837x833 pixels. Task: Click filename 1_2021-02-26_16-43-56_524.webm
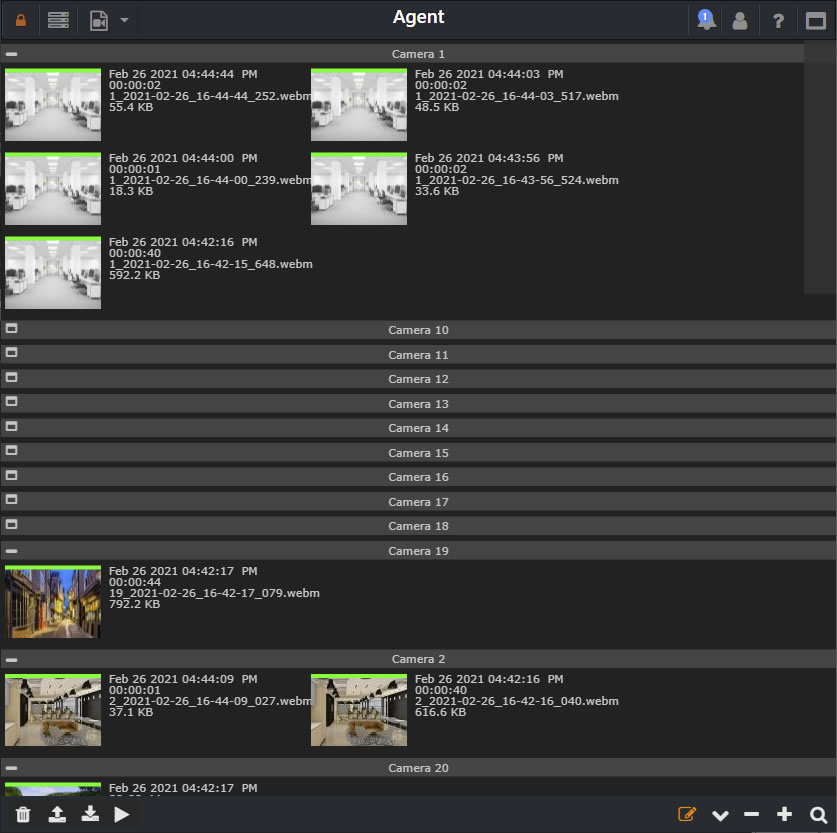click(x=517, y=180)
